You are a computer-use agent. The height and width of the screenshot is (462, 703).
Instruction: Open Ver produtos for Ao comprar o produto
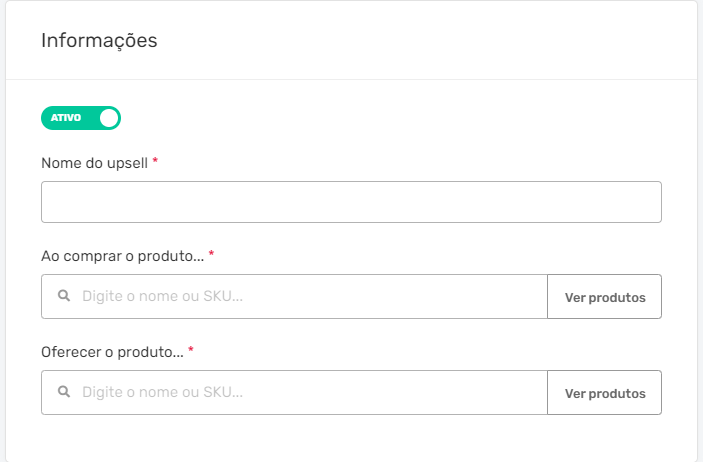point(604,296)
